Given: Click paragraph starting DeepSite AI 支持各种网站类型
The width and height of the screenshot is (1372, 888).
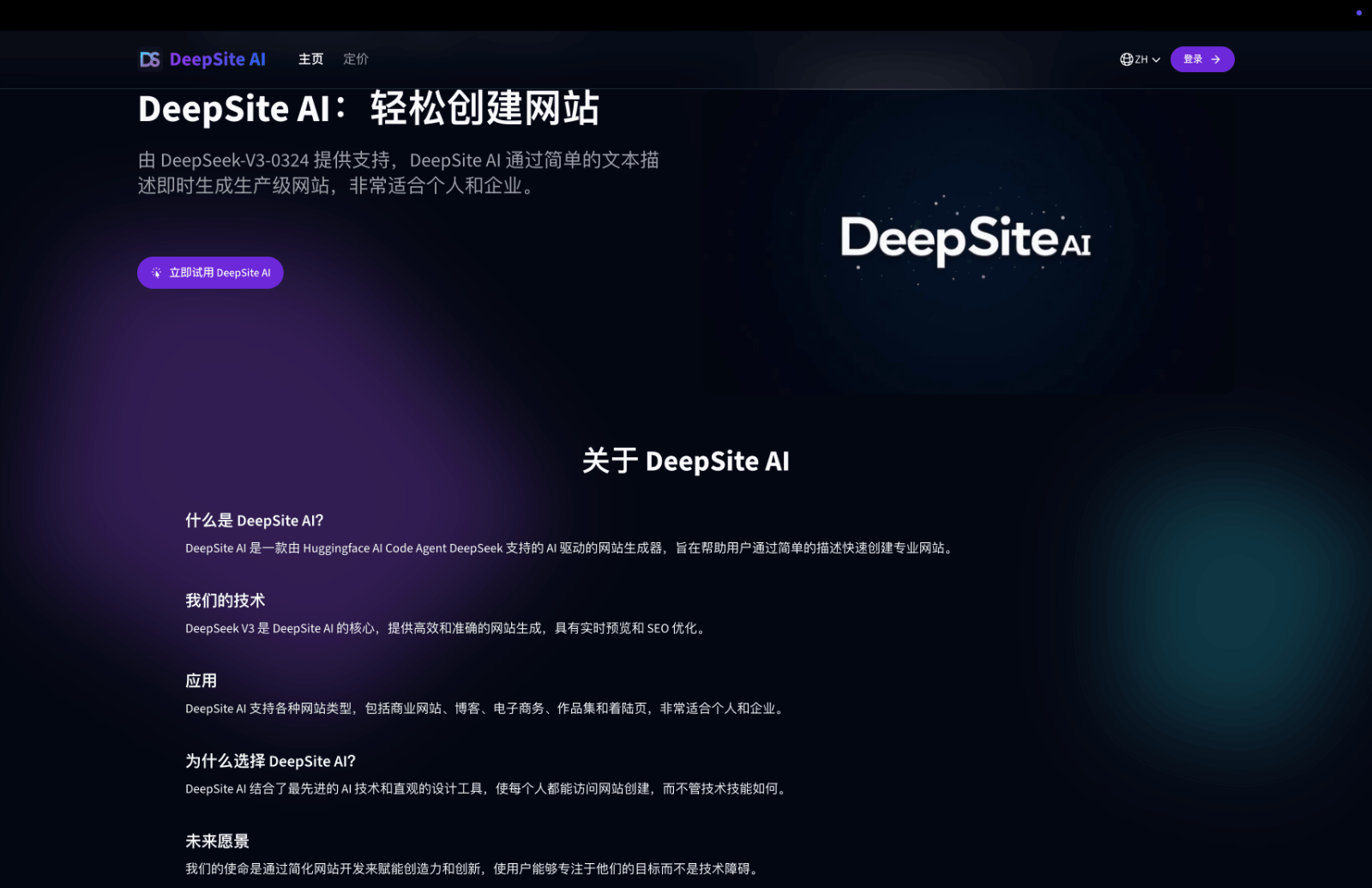Looking at the screenshot, I should coord(486,709).
